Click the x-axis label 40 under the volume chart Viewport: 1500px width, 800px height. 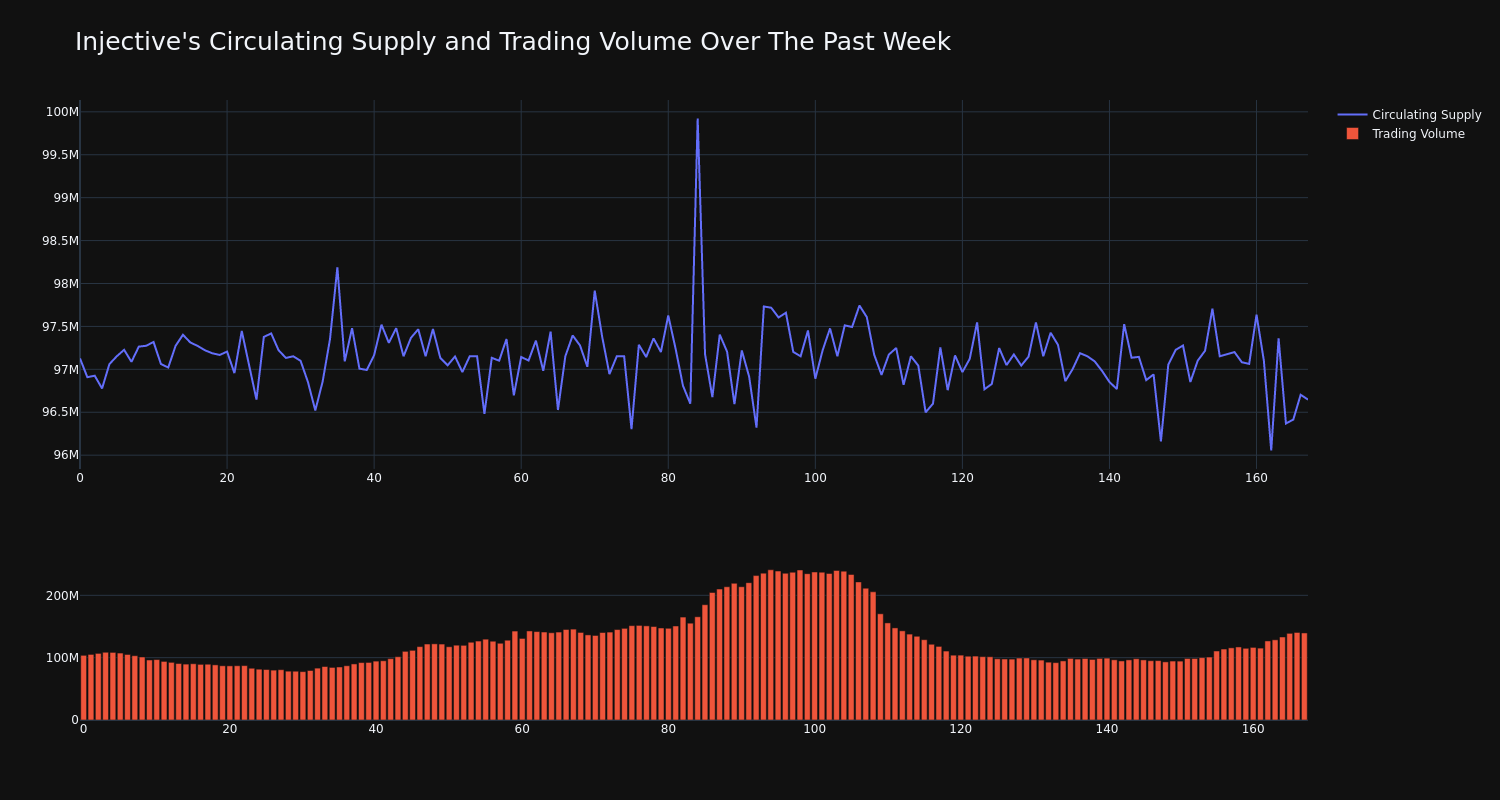376,729
